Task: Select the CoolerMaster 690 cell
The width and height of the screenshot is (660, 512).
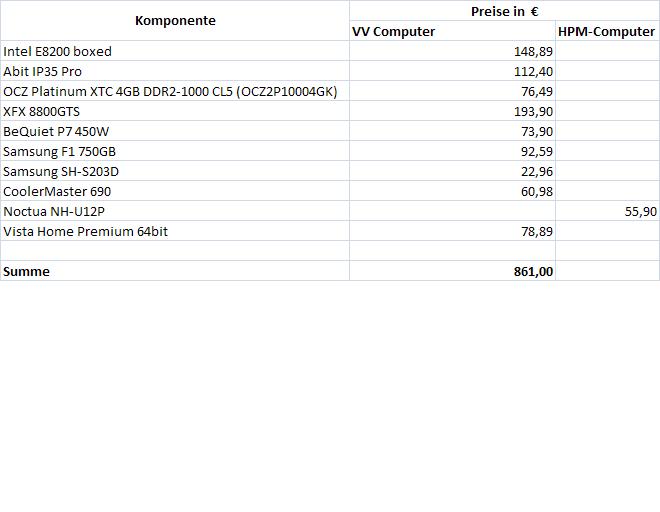Action: [x=175, y=191]
